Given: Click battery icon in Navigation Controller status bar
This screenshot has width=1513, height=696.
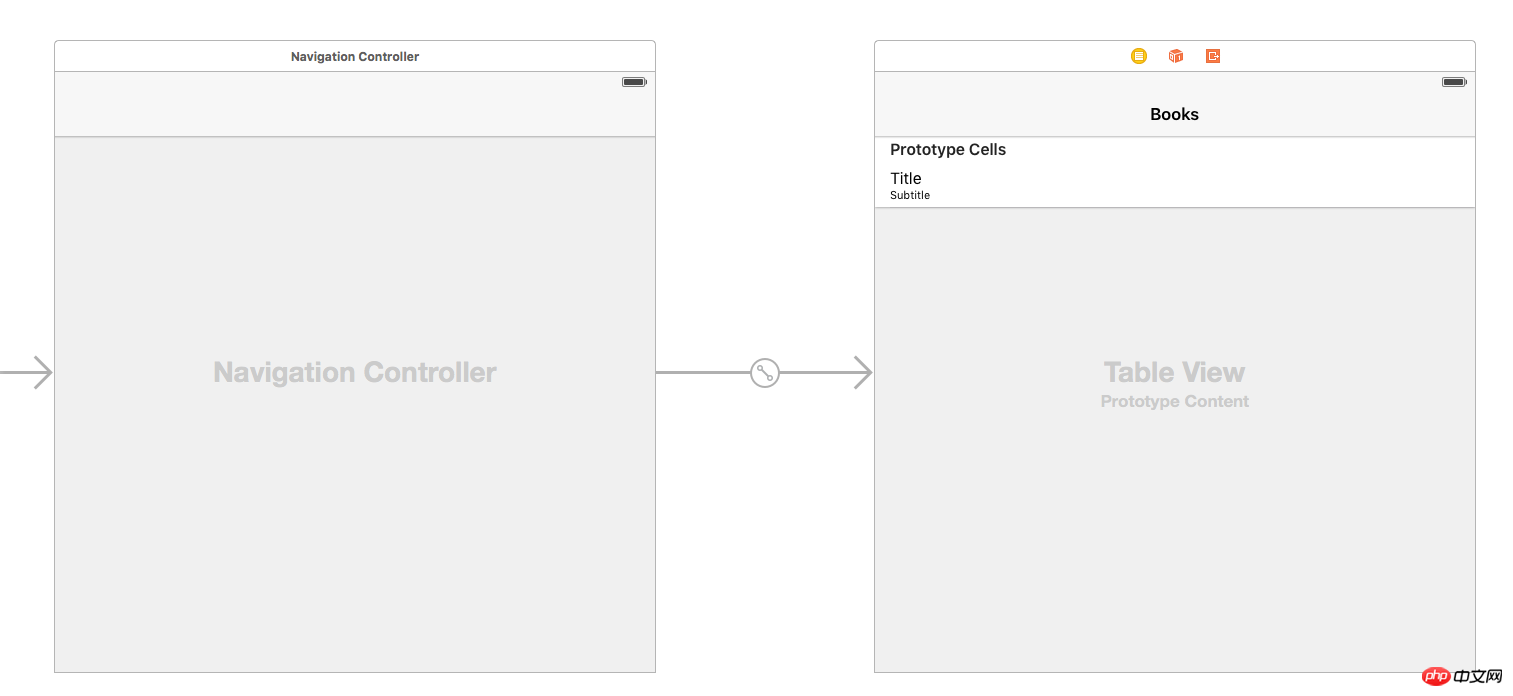Looking at the screenshot, I should pos(634,82).
